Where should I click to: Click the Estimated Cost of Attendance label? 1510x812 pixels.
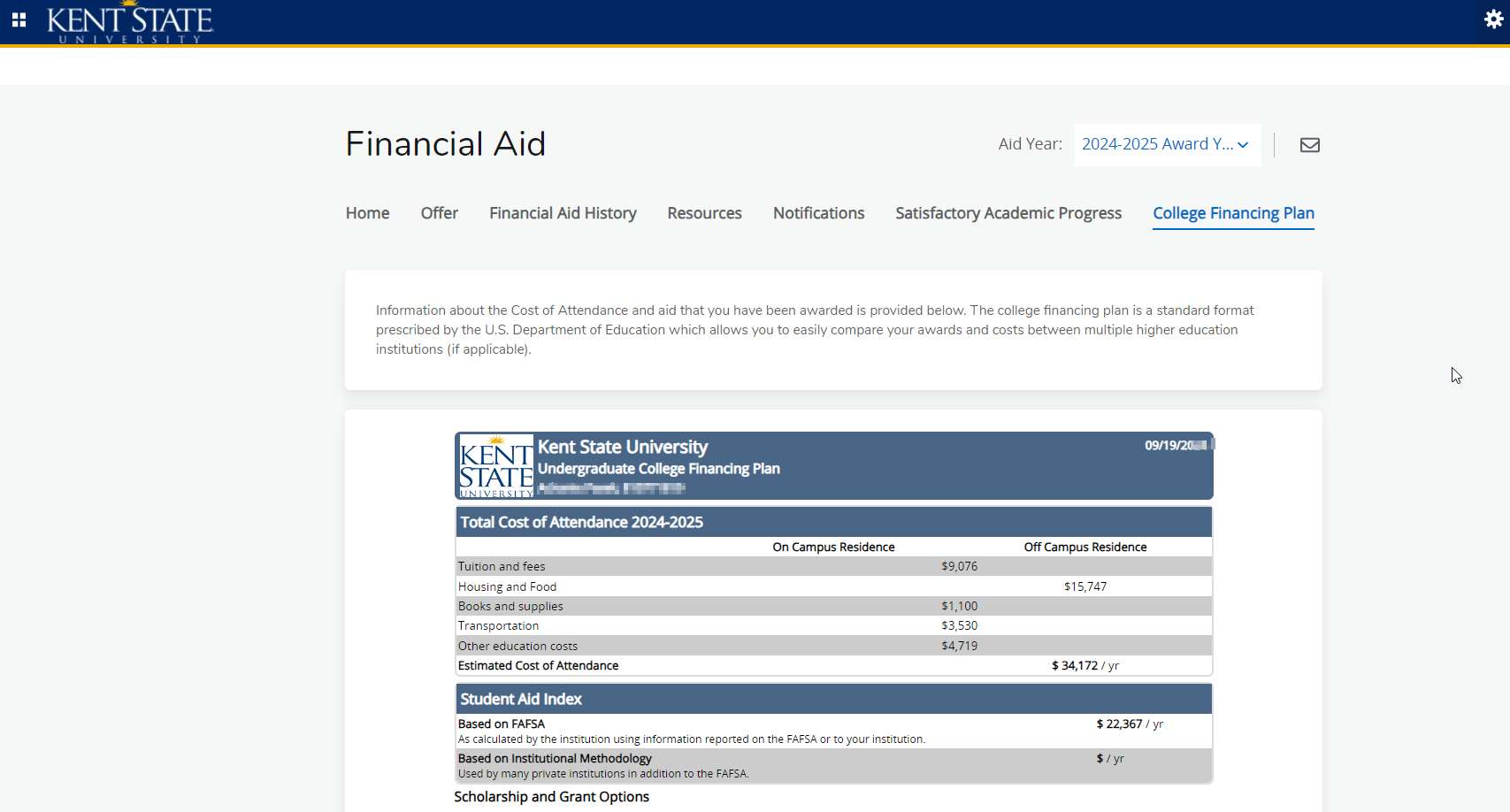point(538,665)
